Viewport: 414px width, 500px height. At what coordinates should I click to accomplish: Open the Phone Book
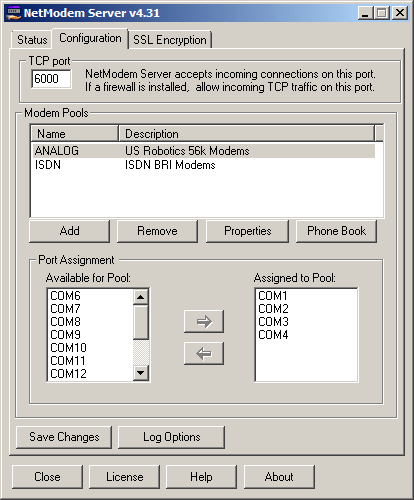(336, 231)
